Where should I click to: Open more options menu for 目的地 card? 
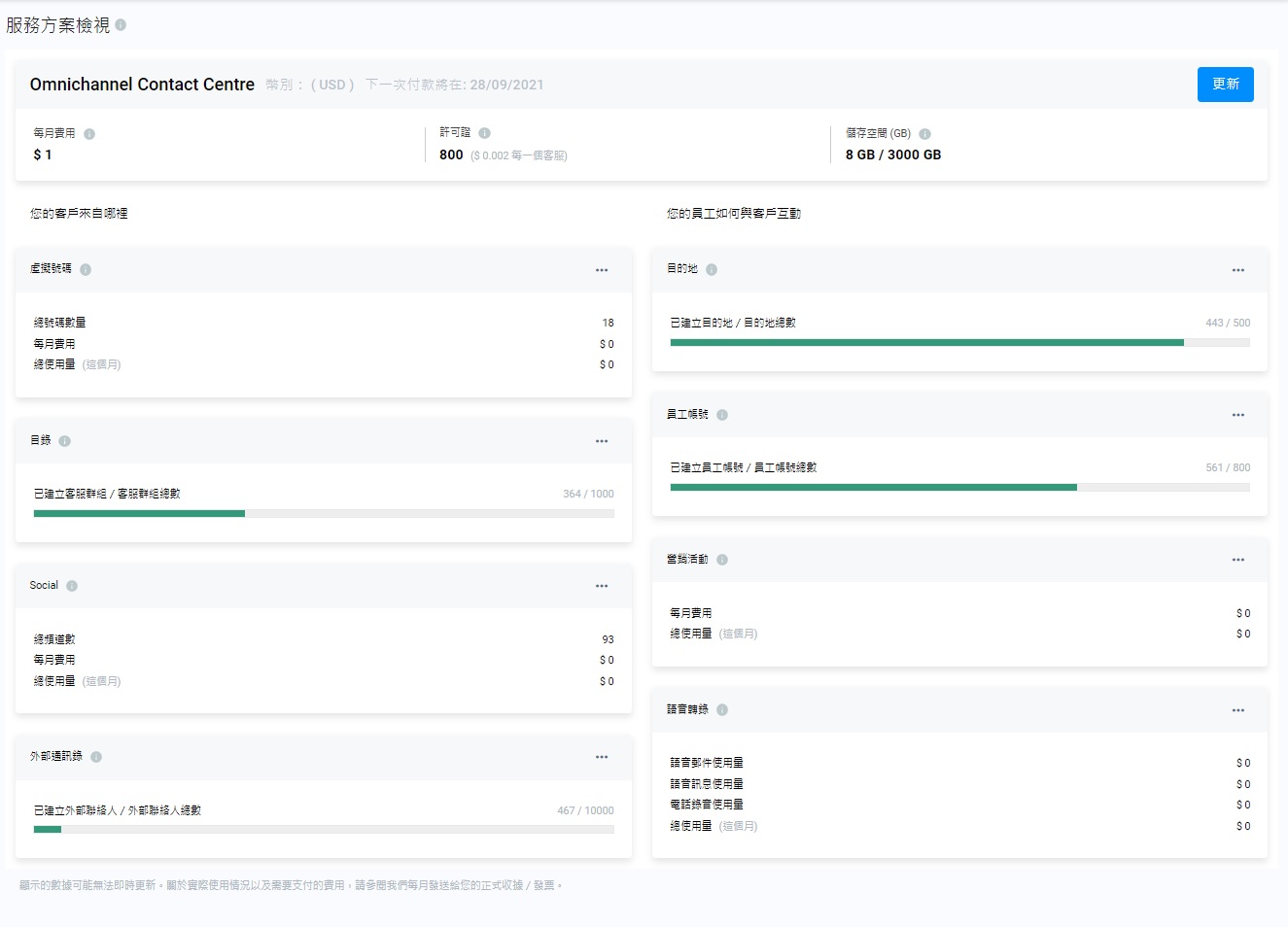pyautogui.click(x=1237, y=270)
